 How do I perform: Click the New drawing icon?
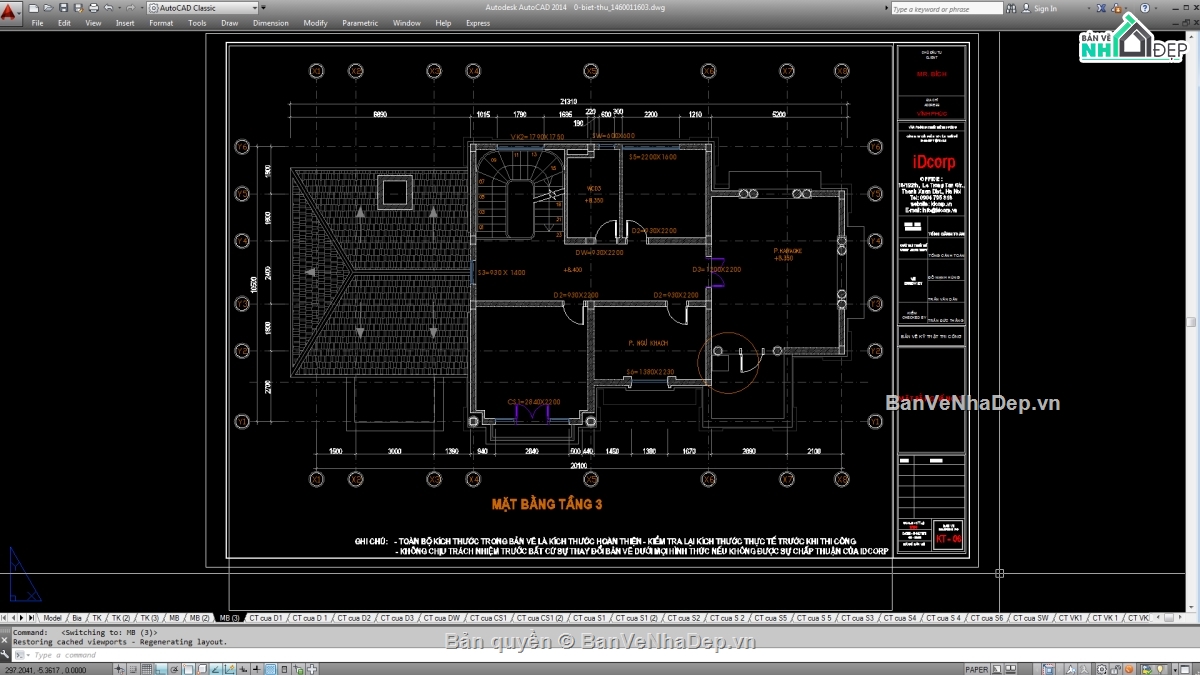33,8
